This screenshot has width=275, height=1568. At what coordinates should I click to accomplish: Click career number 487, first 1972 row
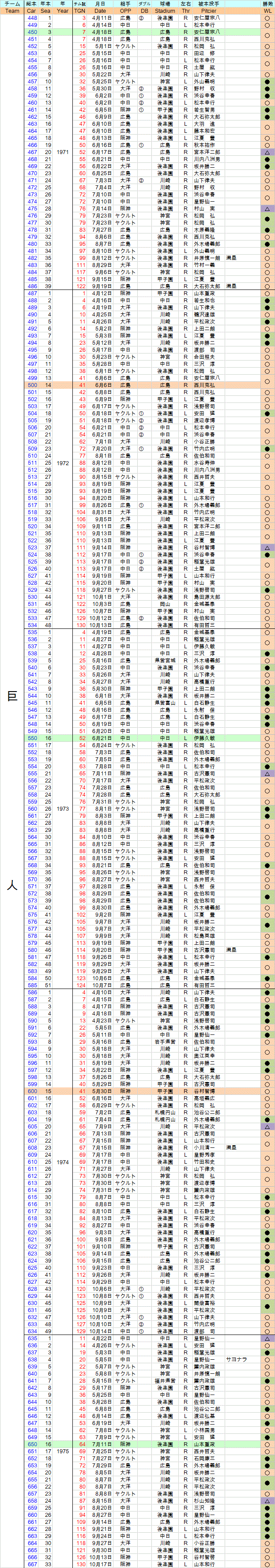32,293
